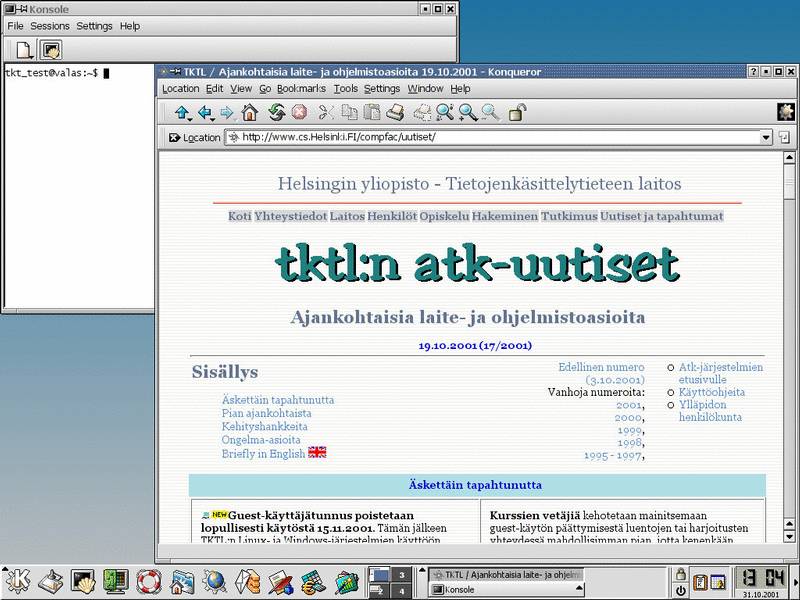Viewport: 800px width, 600px height.
Task: Expand the location URL dropdown
Action: click(765, 137)
